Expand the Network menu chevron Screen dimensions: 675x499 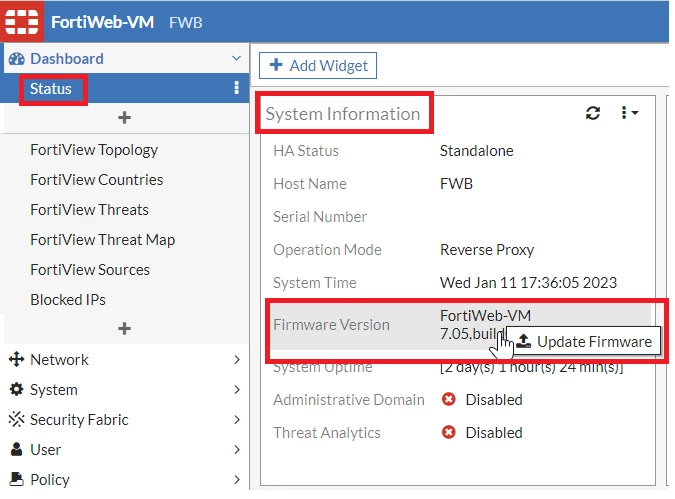point(237,360)
